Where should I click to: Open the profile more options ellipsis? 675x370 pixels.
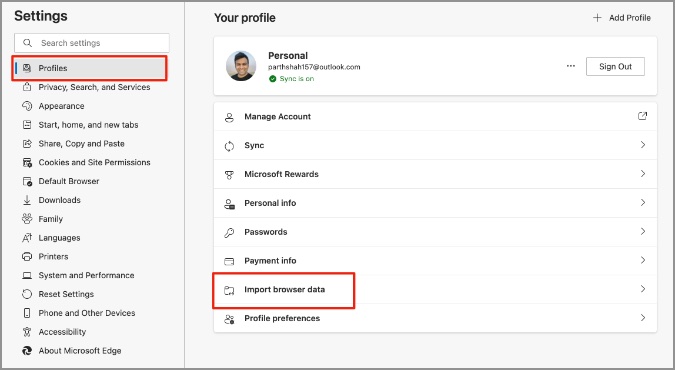pos(571,66)
